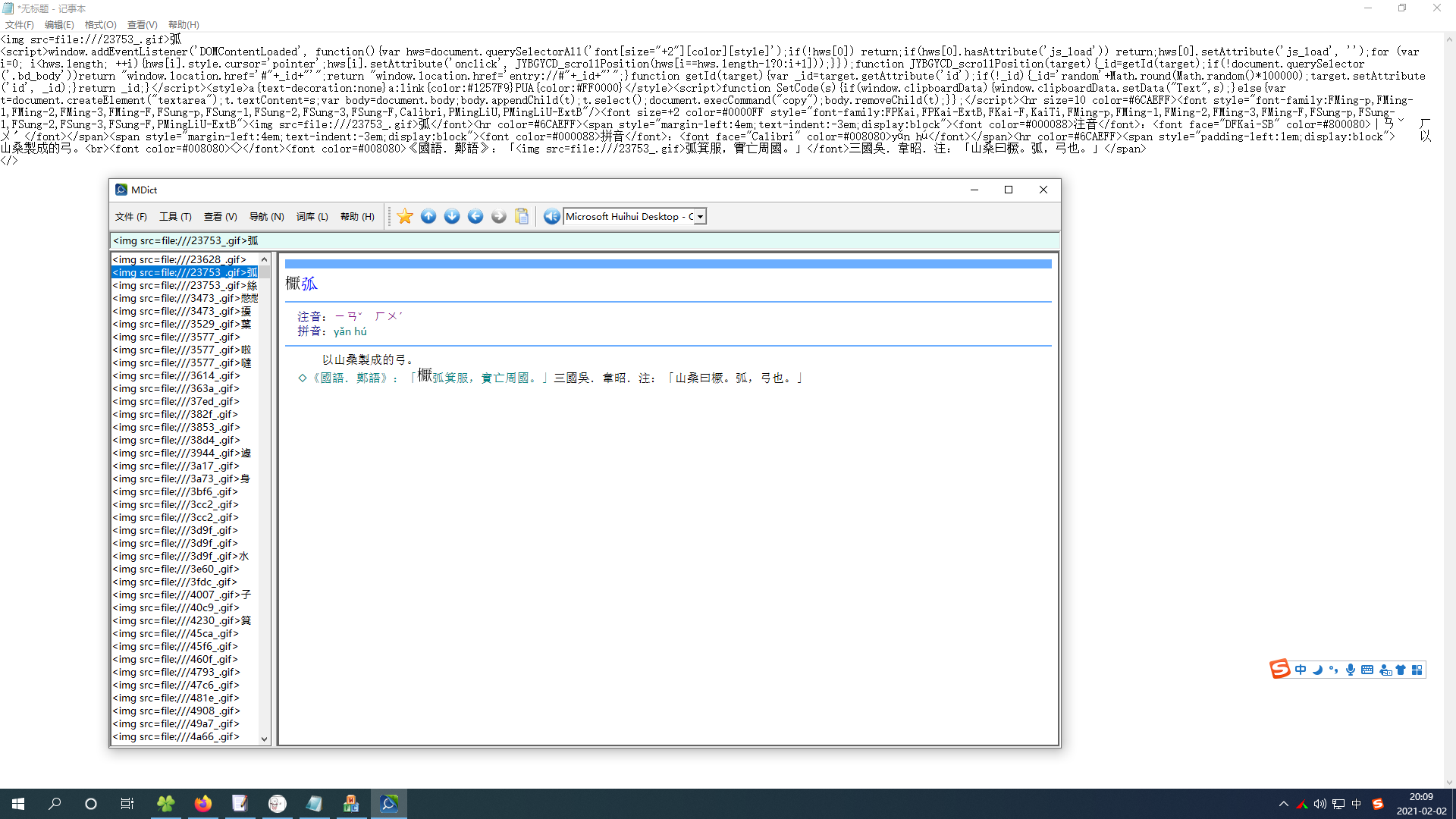Open Sogou soft keyboard icon
1456x819 pixels.
click(1367, 670)
